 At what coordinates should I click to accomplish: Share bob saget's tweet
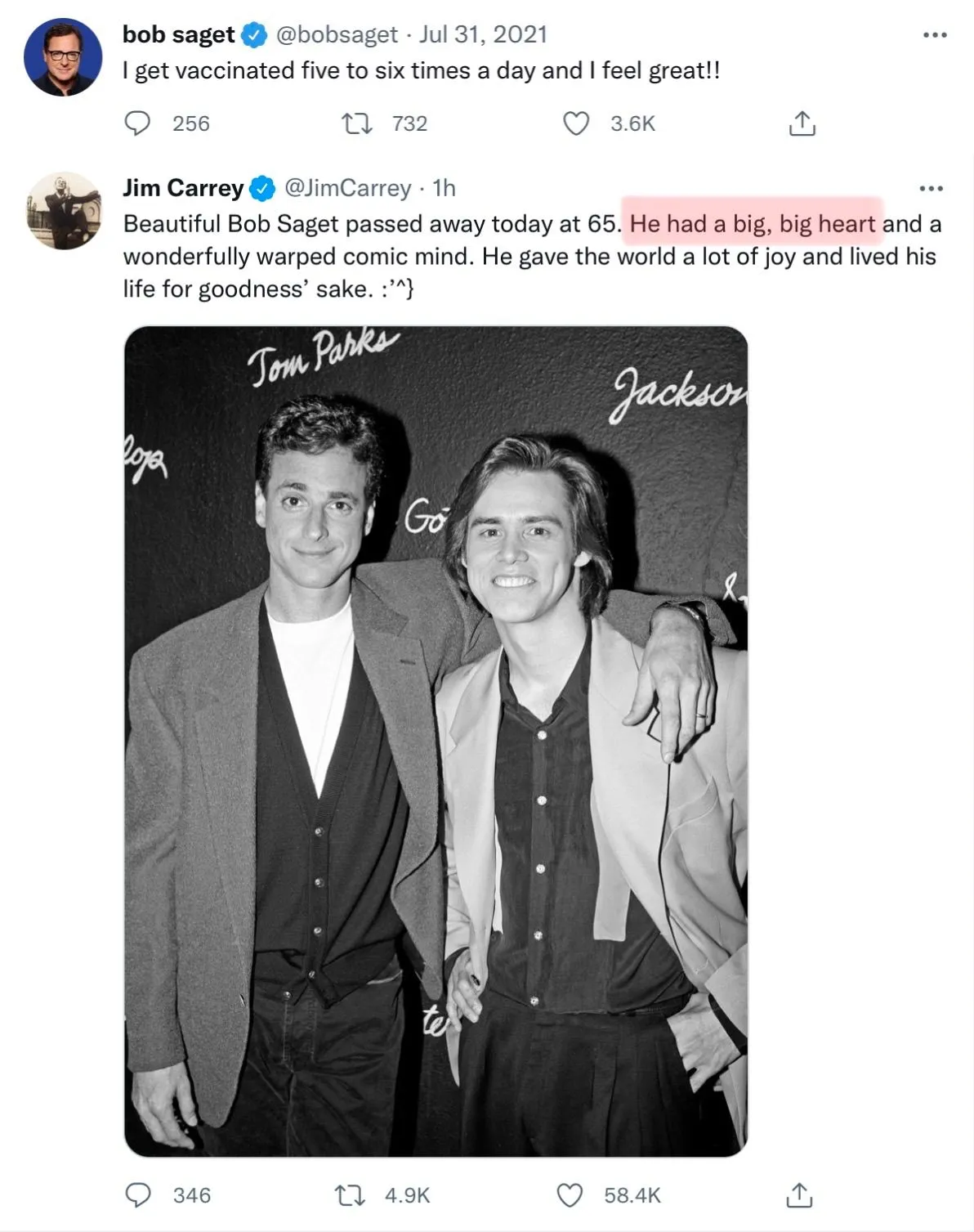802,123
